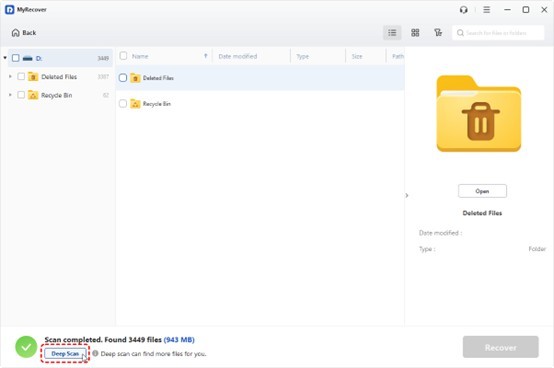Check the D: drive checkbox
554x368 pixels.
pyautogui.click(x=16, y=58)
